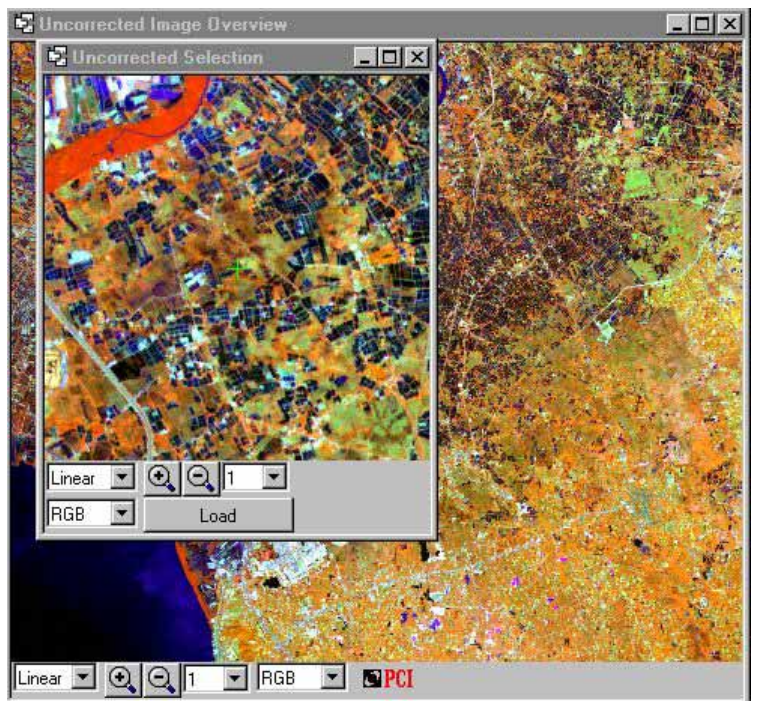
Task: Minimize the Uncorrected Image Overview window
Action: [677, 24]
